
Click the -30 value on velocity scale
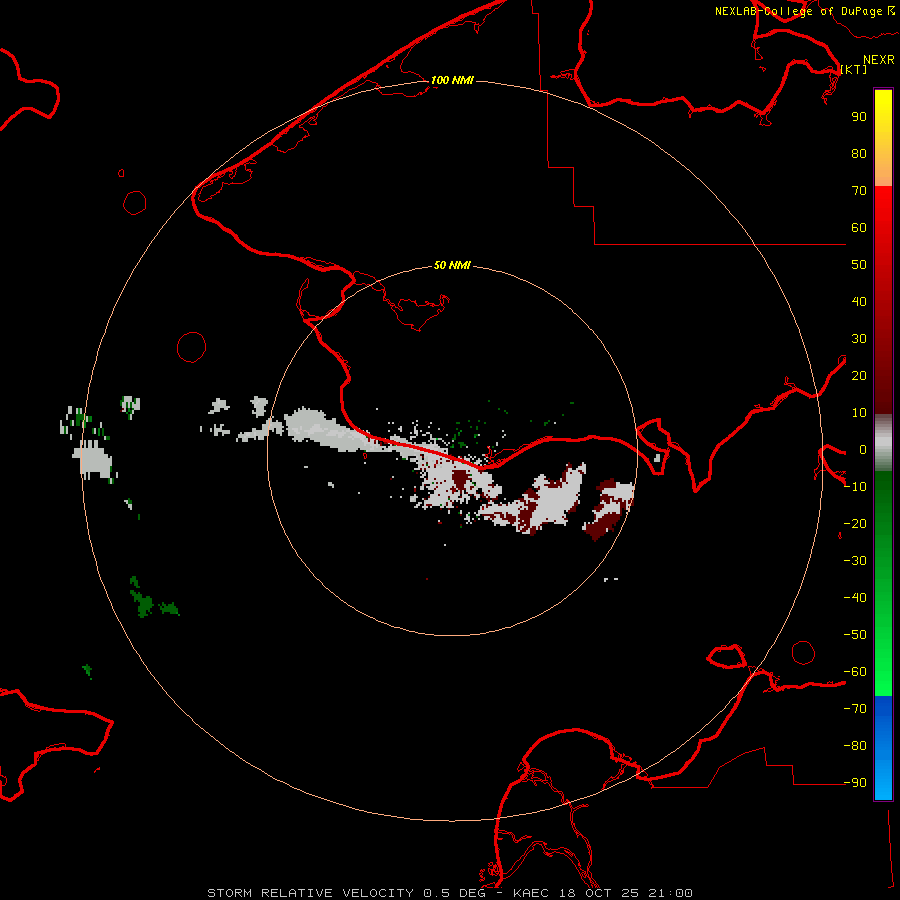pos(855,561)
